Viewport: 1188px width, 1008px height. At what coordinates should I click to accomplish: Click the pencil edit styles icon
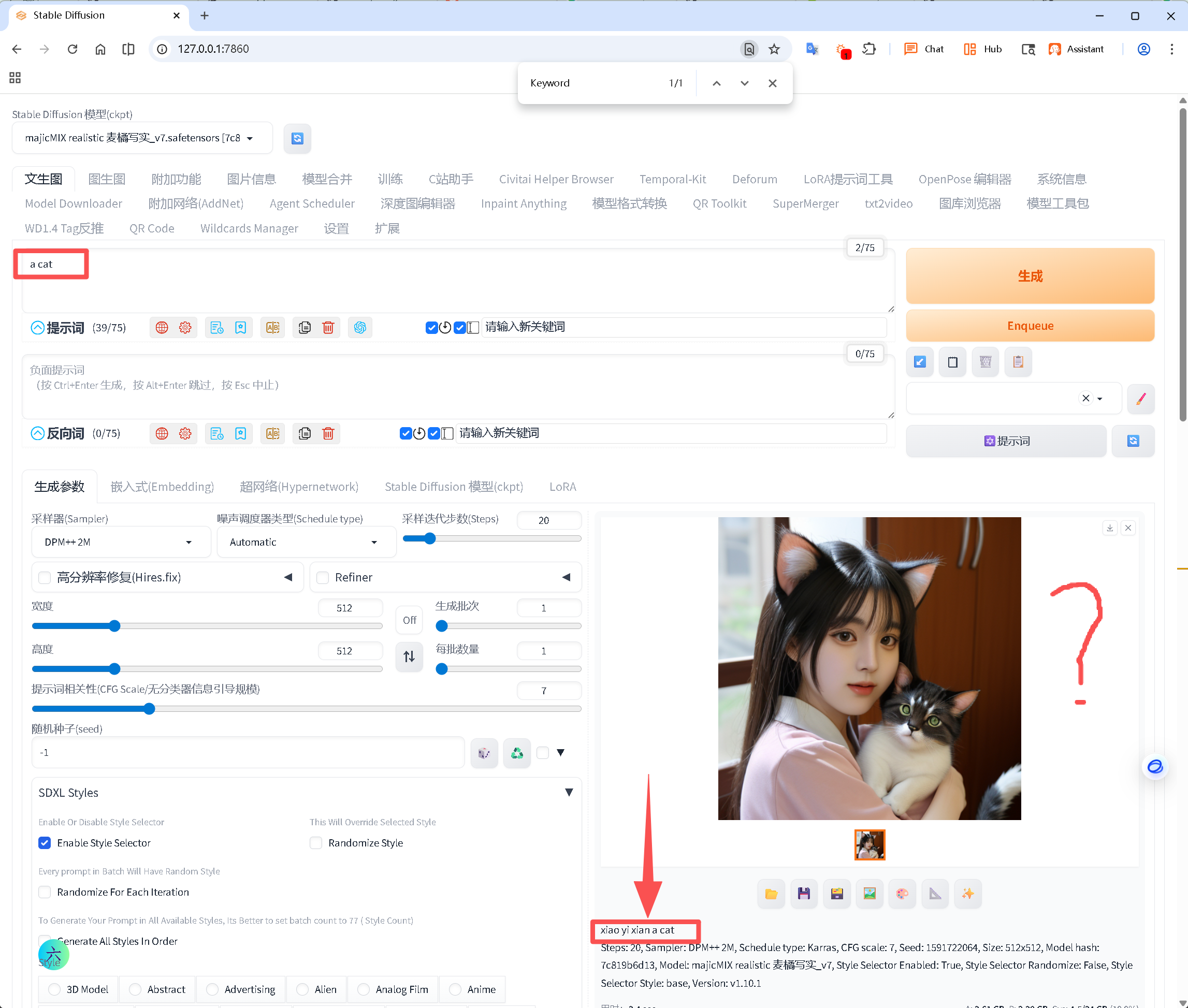(x=1140, y=398)
